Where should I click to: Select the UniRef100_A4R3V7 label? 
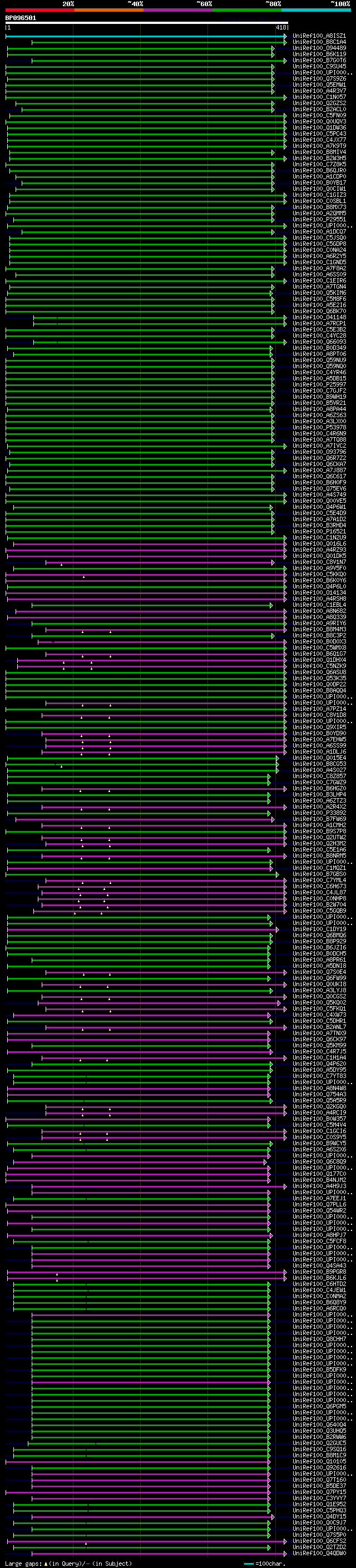[319, 91]
